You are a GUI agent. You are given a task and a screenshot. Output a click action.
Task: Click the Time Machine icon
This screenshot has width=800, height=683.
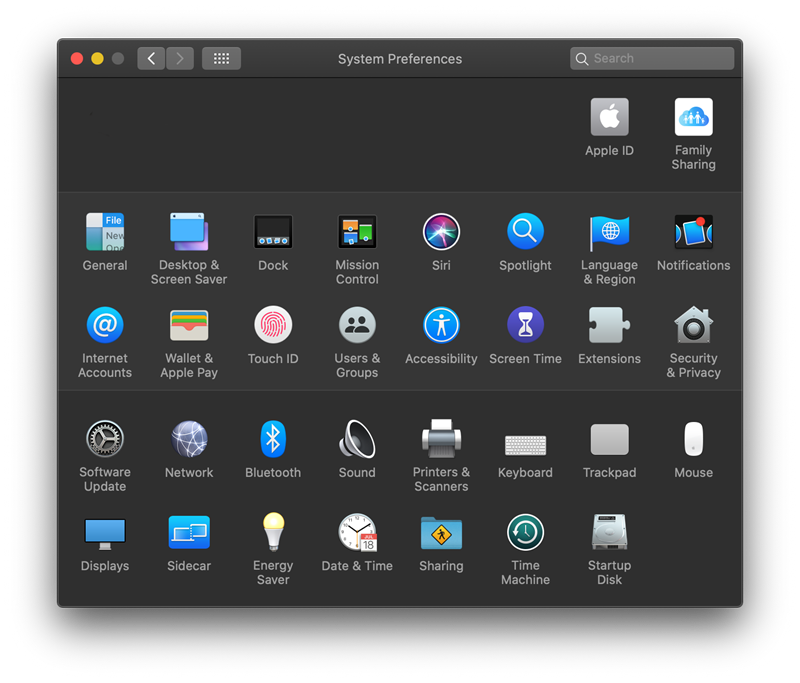pos(525,532)
